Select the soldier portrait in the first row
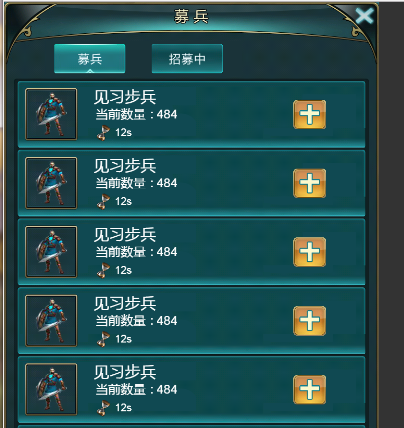Screen dimensions: 404x428 pyautogui.click(x=51, y=114)
